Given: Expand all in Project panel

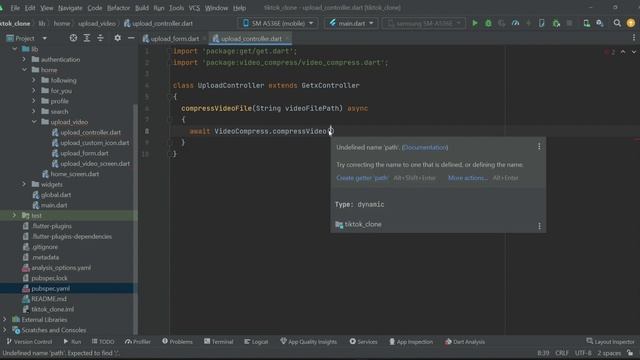Looking at the screenshot, I should pos(87,38).
